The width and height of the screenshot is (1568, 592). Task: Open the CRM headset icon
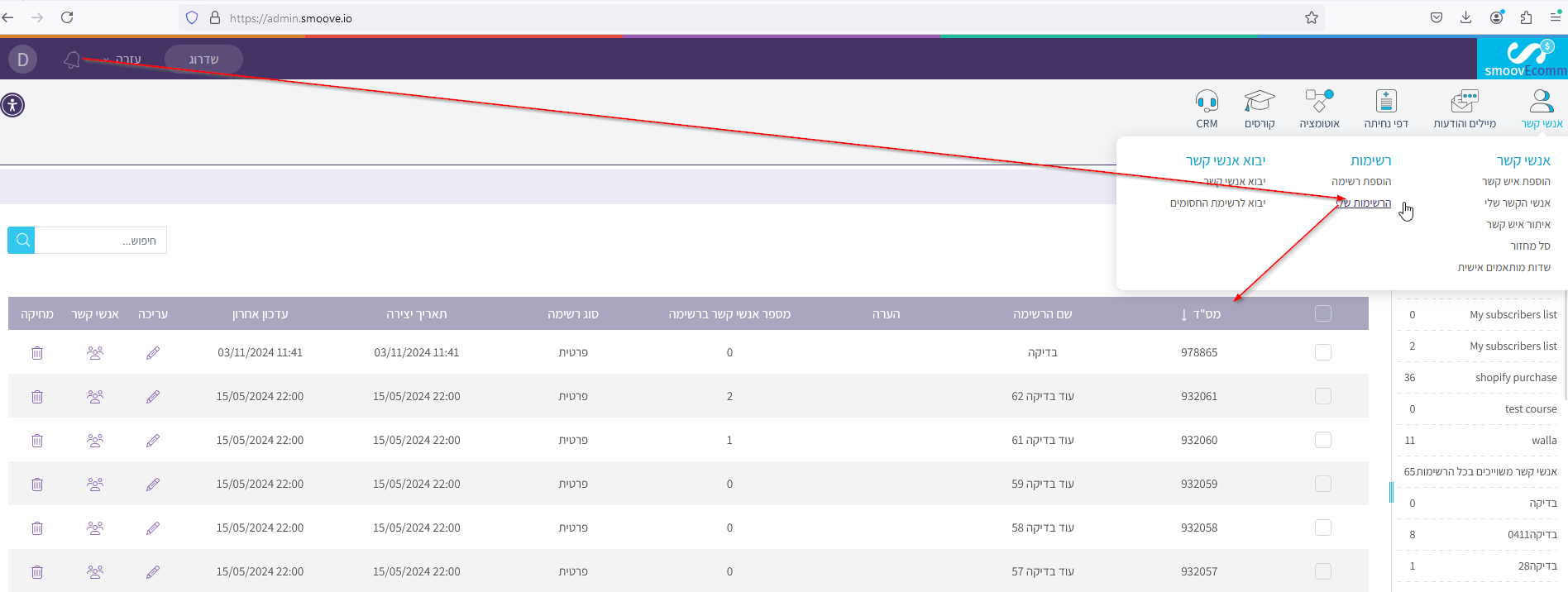coord(1207,102)
